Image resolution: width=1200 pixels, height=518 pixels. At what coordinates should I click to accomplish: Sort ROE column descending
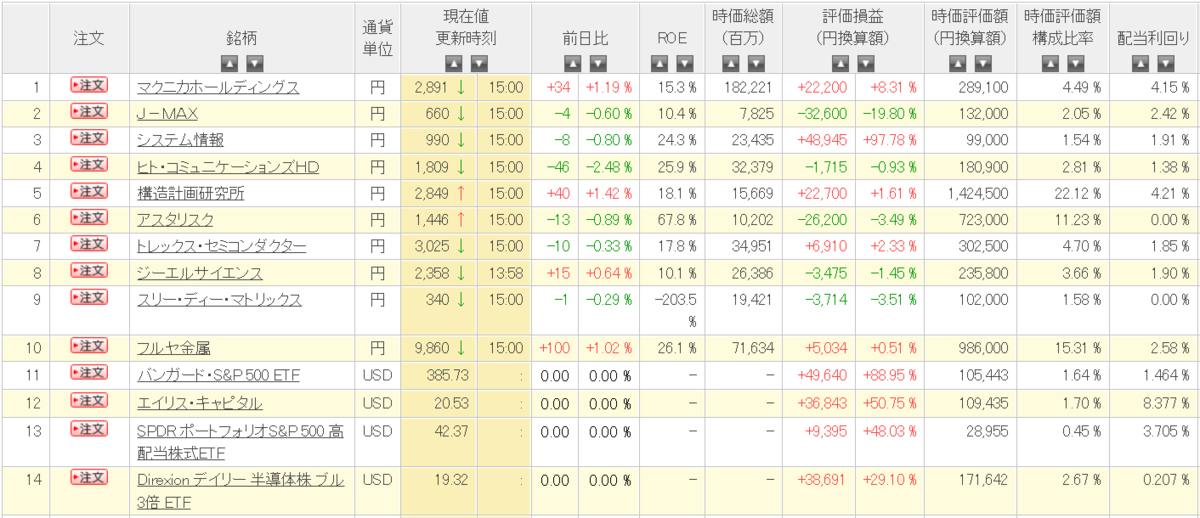685,63
